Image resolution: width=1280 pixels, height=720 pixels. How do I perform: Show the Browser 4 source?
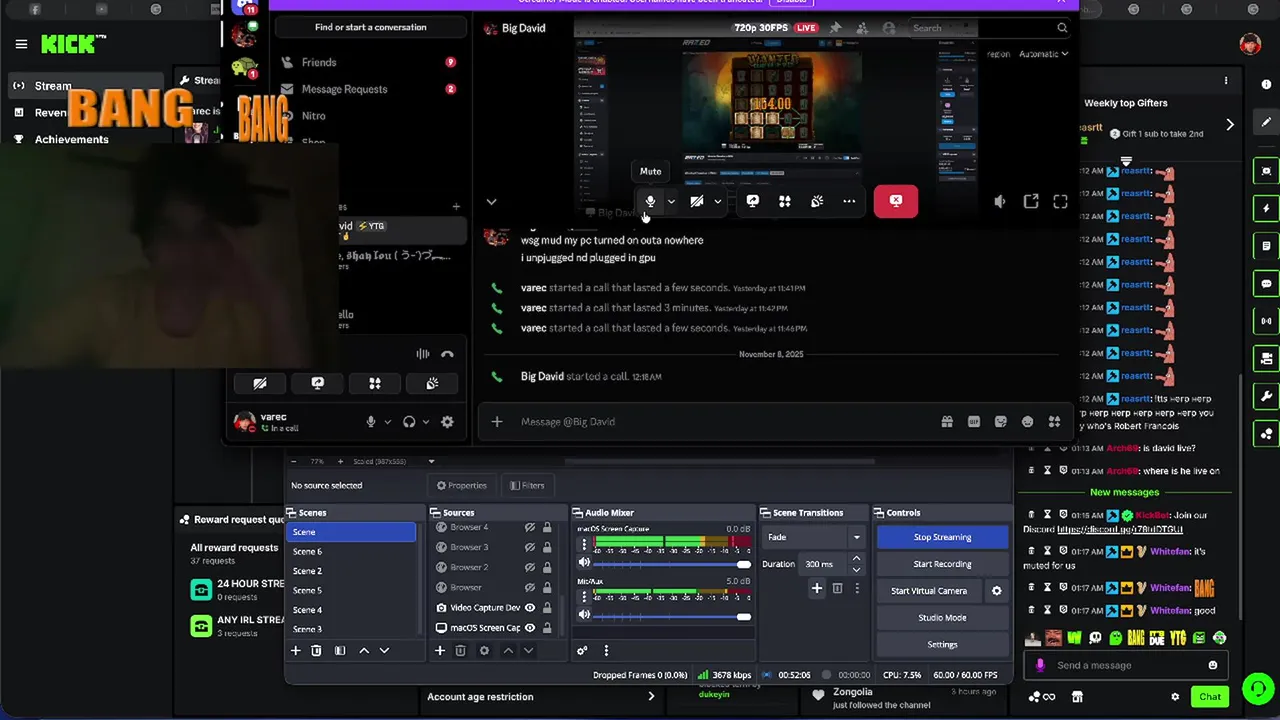pyautogui.click(x=530, y=527)
